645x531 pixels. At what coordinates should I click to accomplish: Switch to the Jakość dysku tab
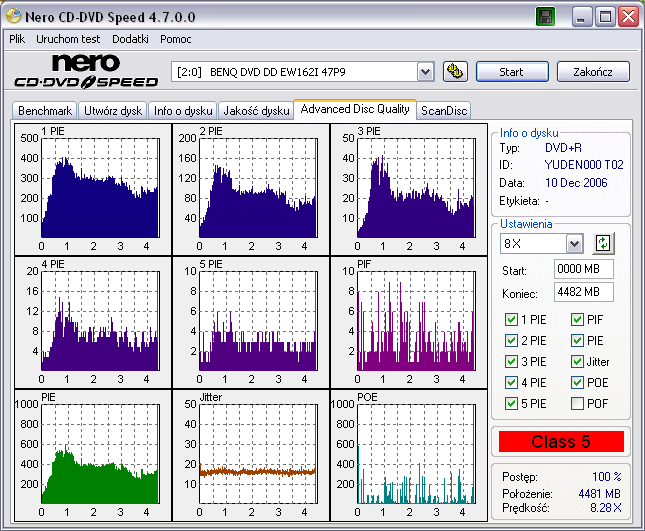(256, 111)
